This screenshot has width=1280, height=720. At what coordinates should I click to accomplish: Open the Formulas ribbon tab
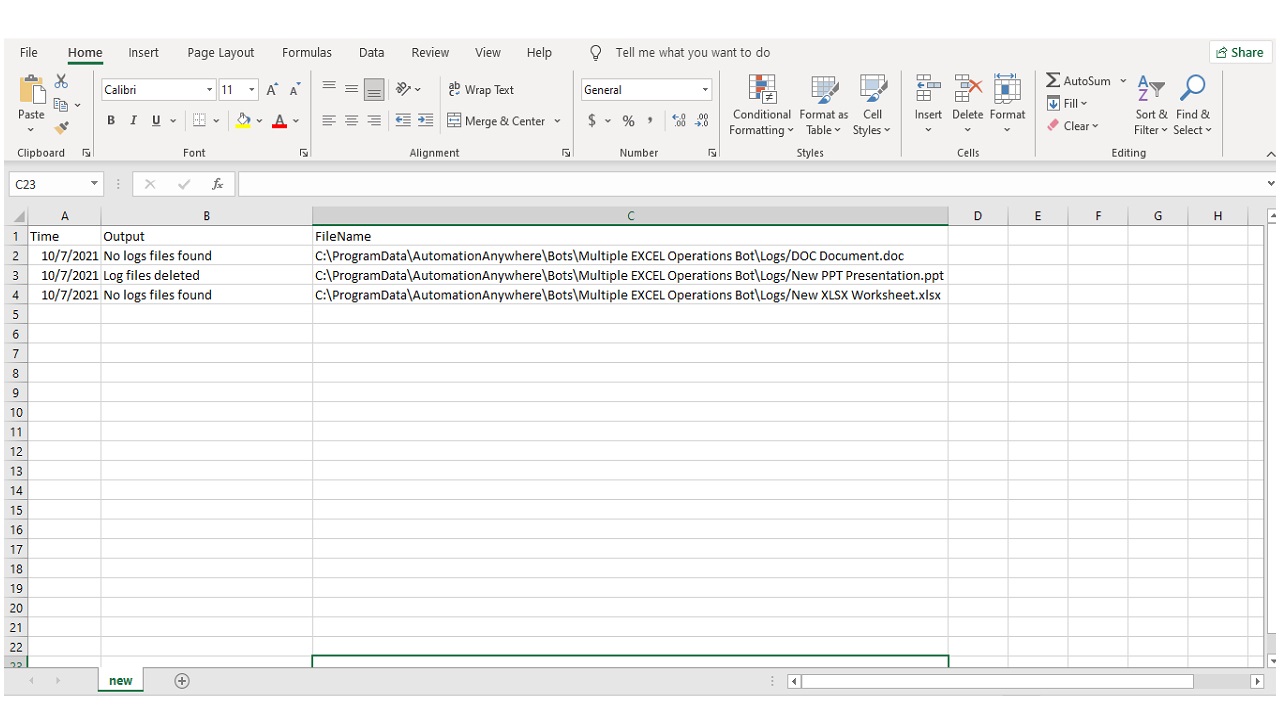pos(306,53)
